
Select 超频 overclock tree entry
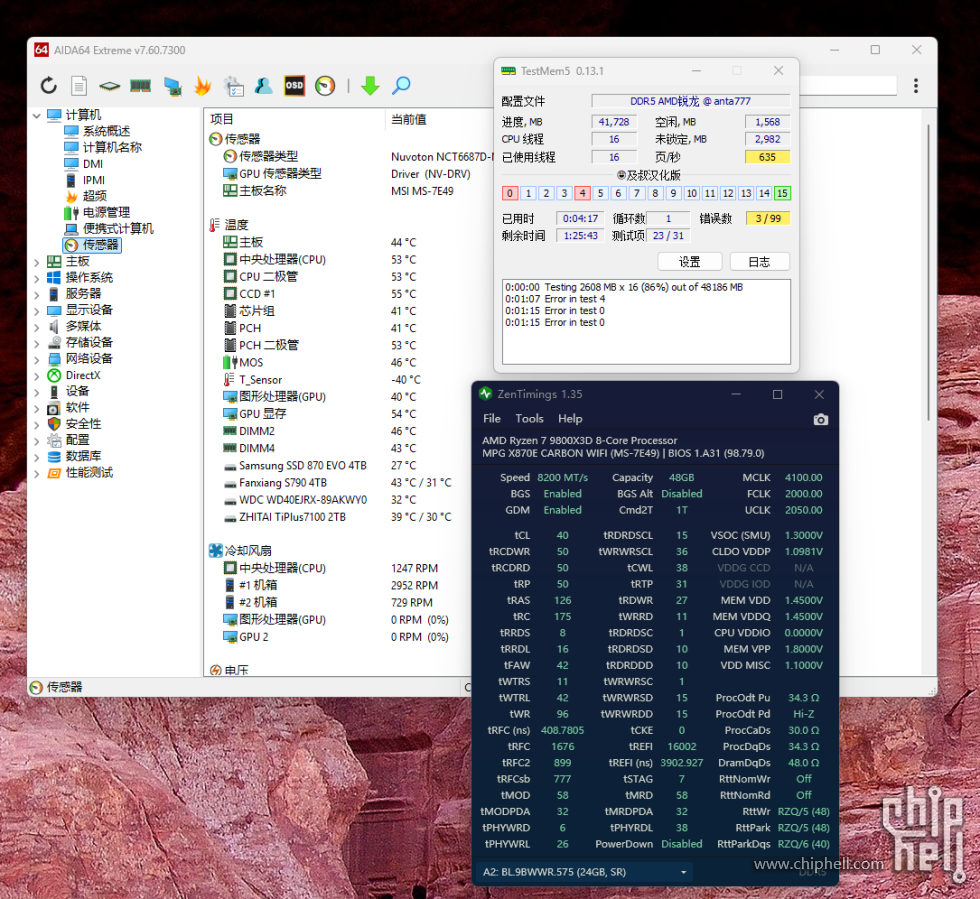tap(86, 196)
